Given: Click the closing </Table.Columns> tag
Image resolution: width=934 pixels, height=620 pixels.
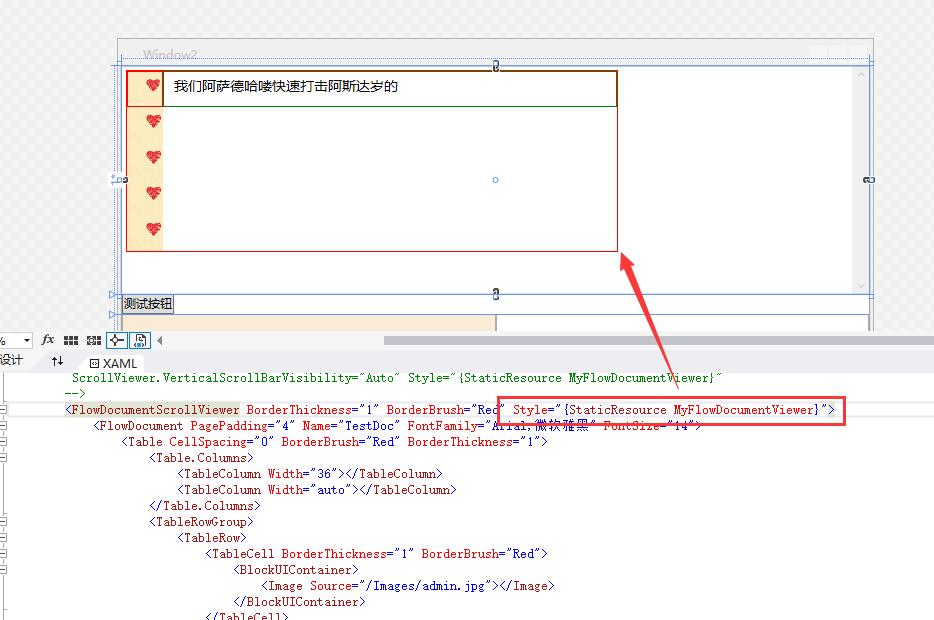Looking at the screenshot, I should (205, 506).
